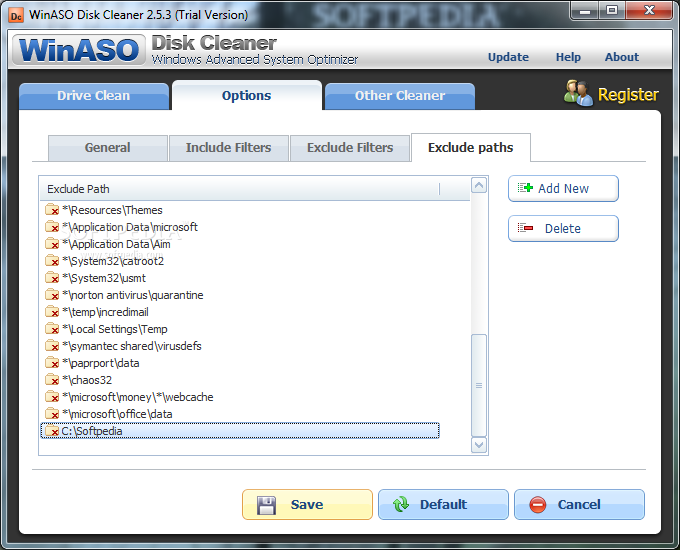Select the C:\Softpedia entry

coord(240,431)
